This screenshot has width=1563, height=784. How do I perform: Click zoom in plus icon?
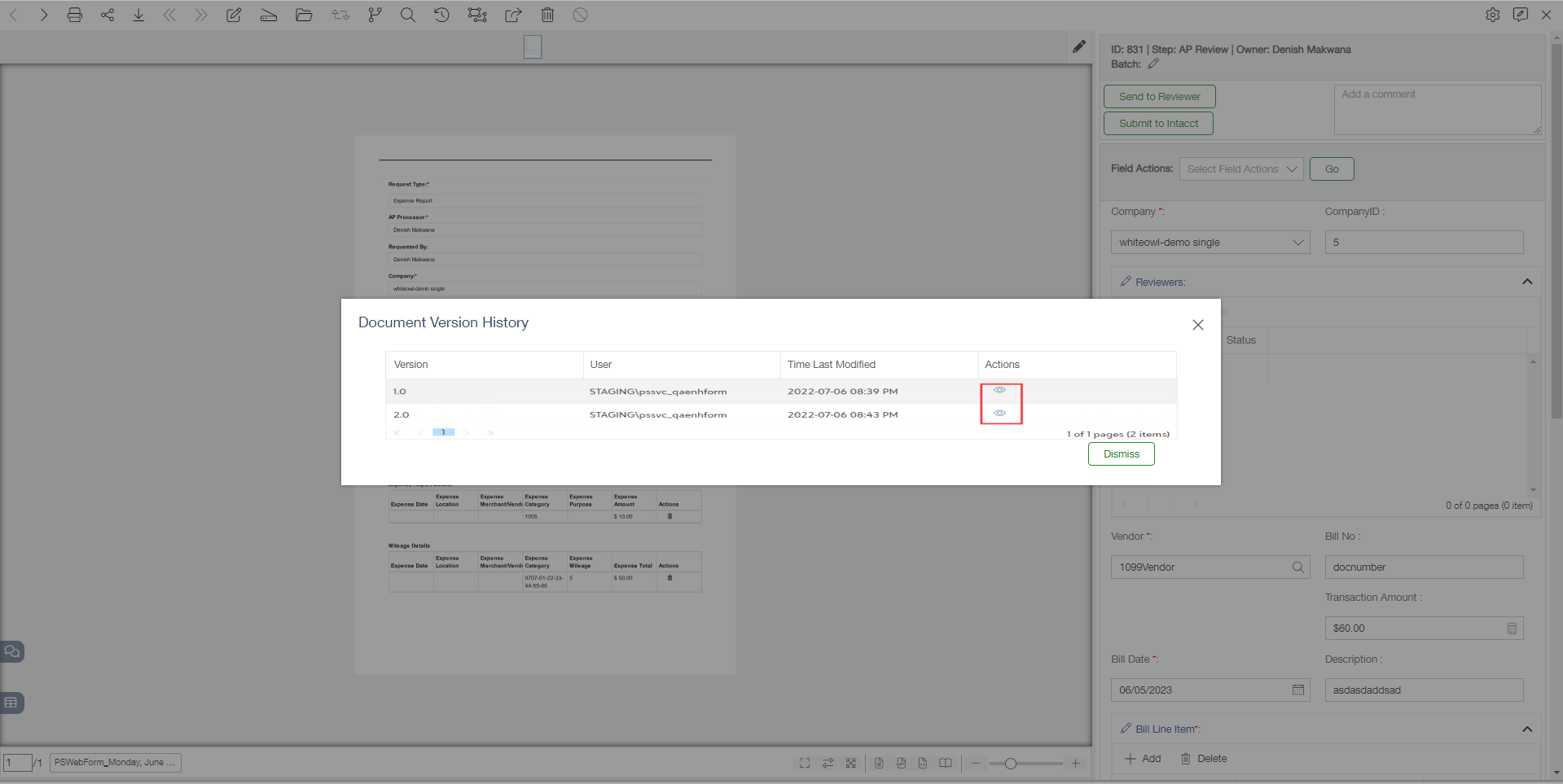point(1075,763)
